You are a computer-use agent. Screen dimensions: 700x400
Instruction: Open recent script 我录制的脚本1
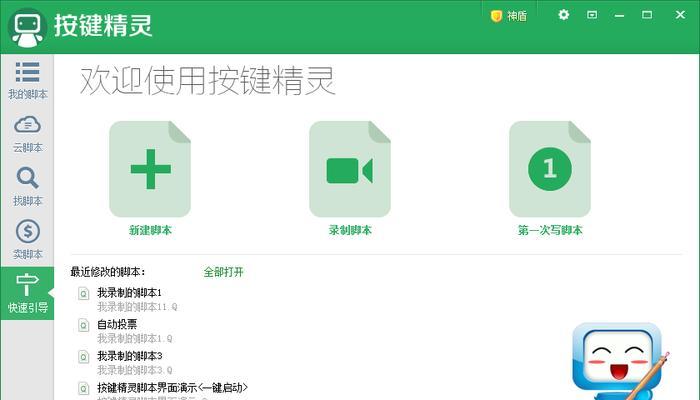point(129,293)
